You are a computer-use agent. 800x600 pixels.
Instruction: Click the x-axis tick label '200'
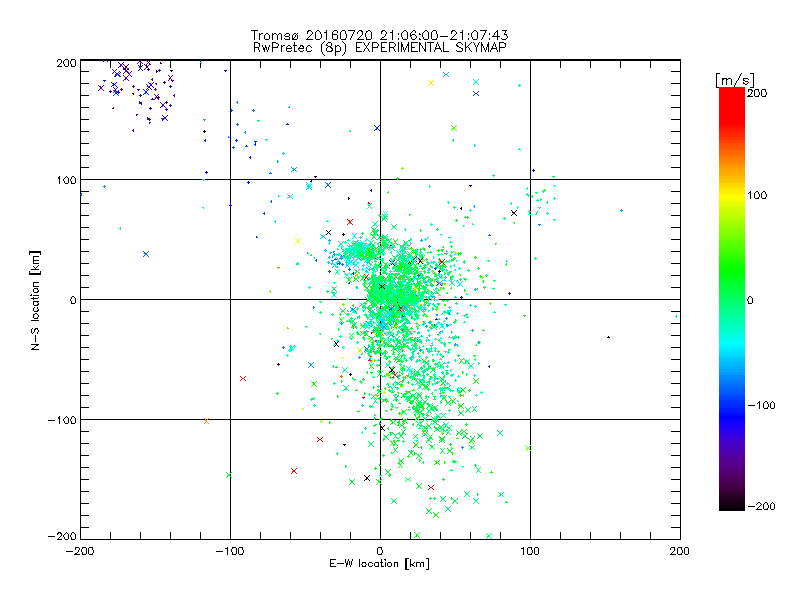click(680, 551)
